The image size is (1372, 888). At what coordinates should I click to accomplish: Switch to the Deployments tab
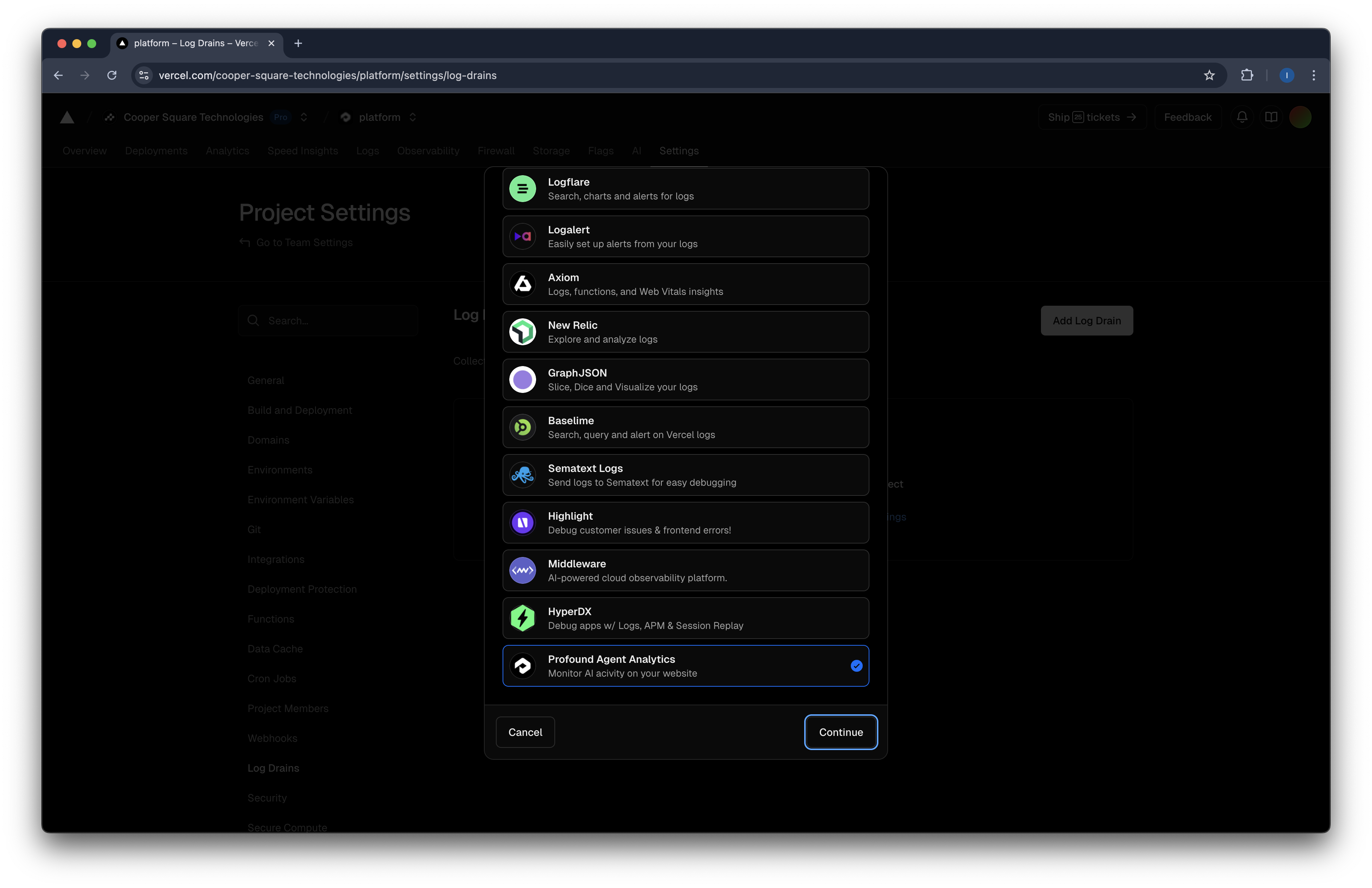pyautogui.click(x=155, y=150)
